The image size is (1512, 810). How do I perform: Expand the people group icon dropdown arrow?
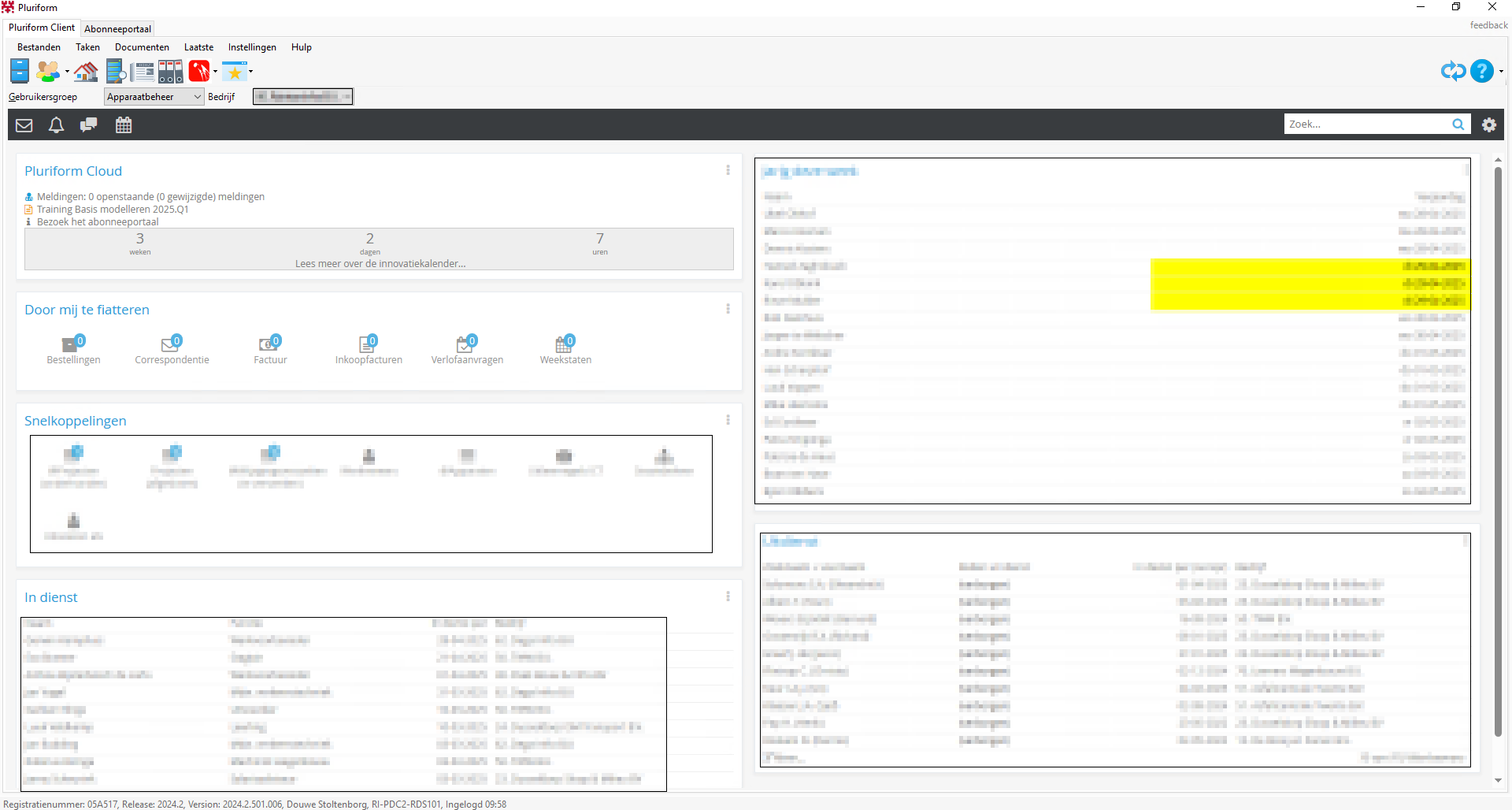click(67, 72)
